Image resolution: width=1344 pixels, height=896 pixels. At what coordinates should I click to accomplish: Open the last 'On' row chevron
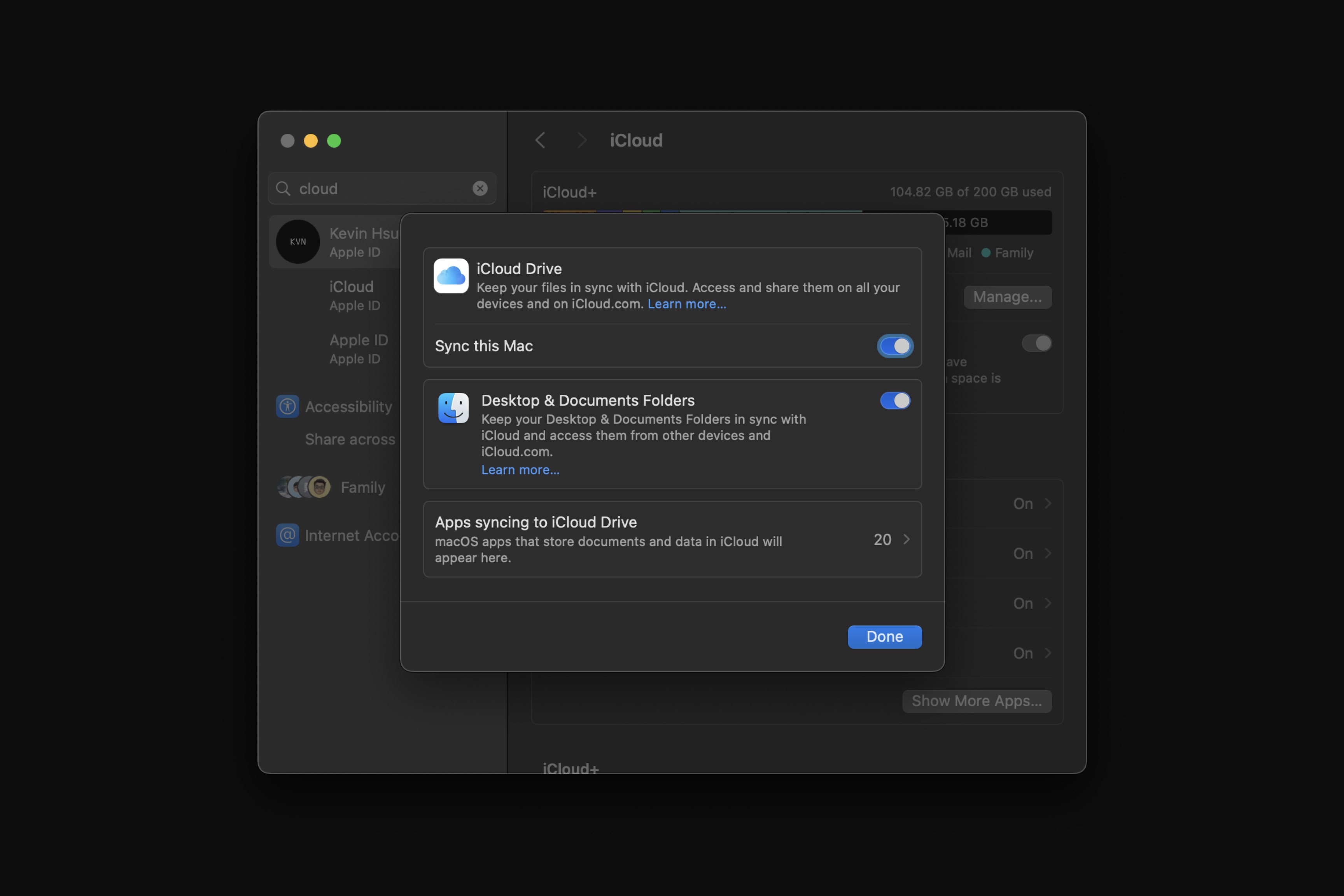[x=1047, y=653]
